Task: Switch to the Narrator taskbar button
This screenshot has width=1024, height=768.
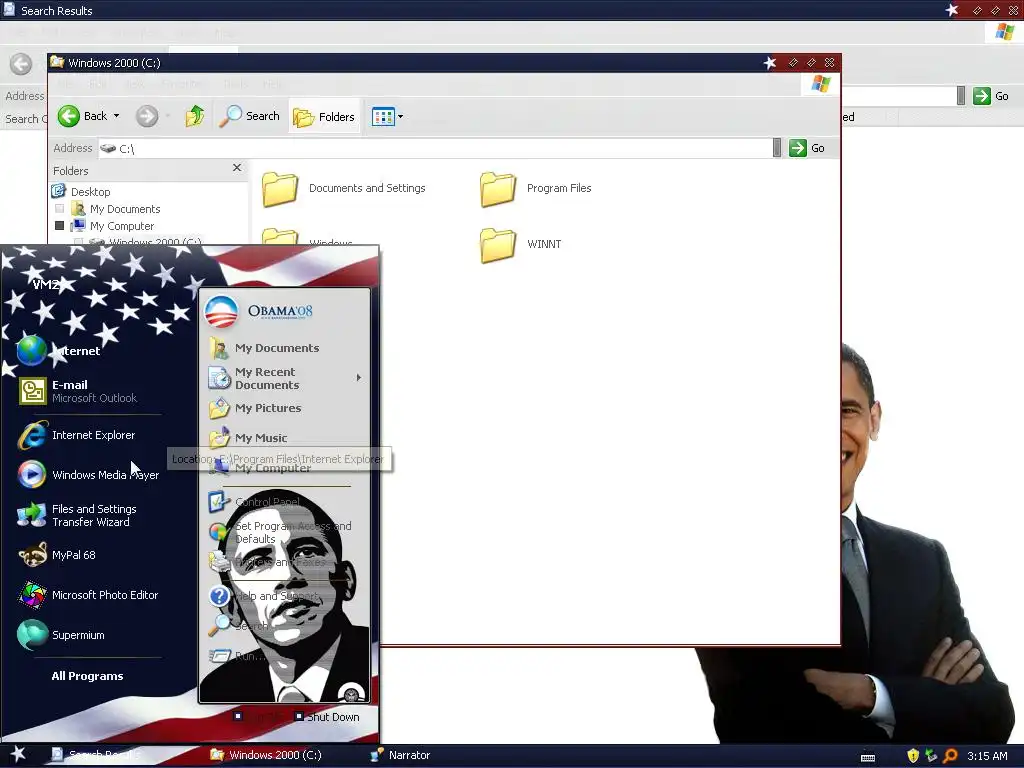Action: click(x=400, y=755)
